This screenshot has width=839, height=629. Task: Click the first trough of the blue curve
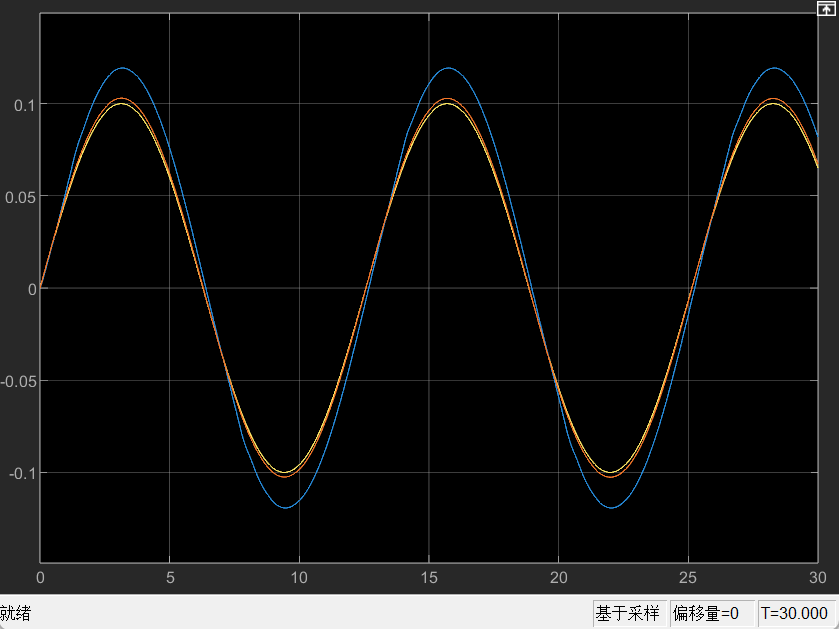pyautogui.click(x=286, y=508)
